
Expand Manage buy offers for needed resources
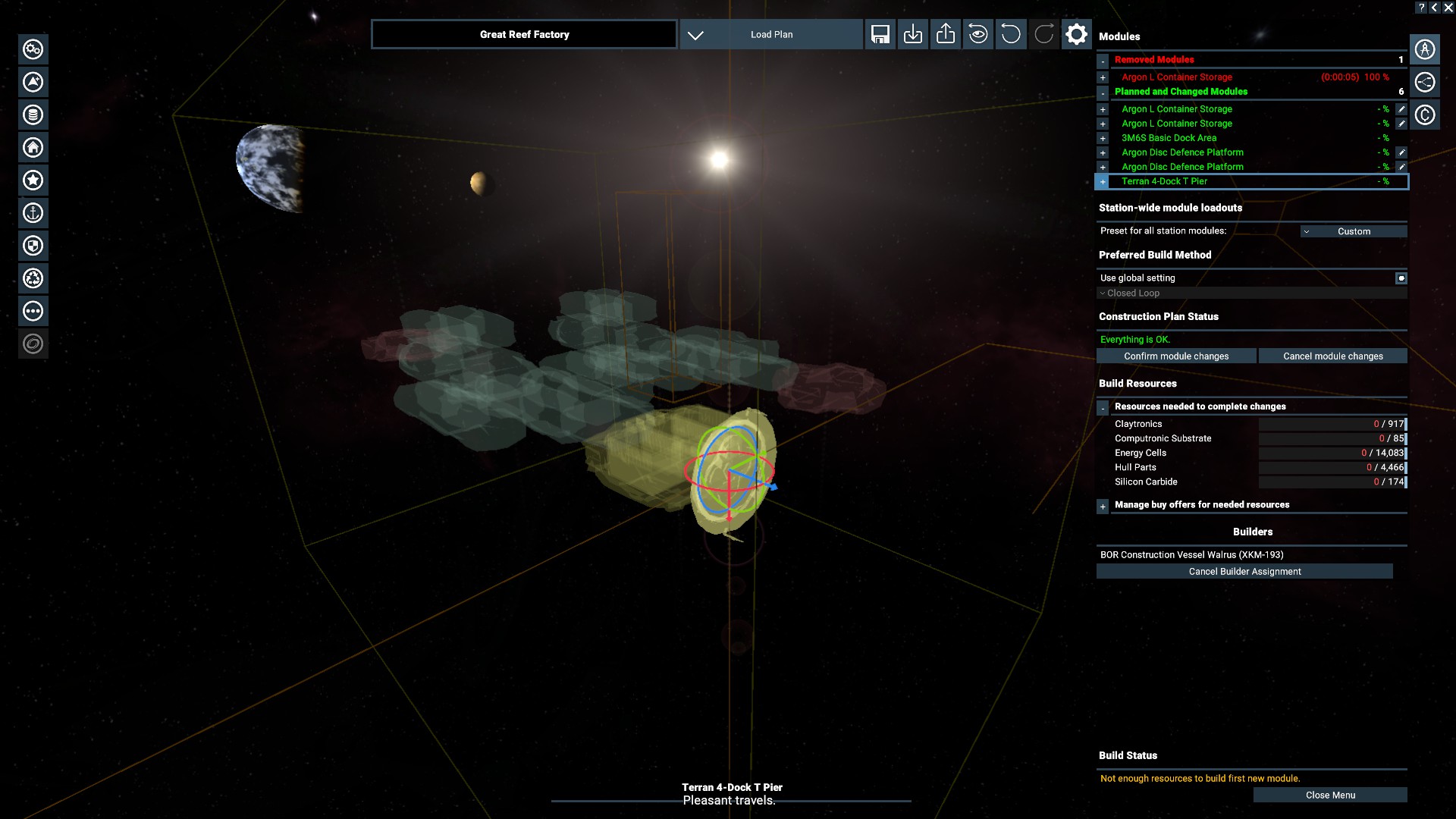pos(1103,506)
